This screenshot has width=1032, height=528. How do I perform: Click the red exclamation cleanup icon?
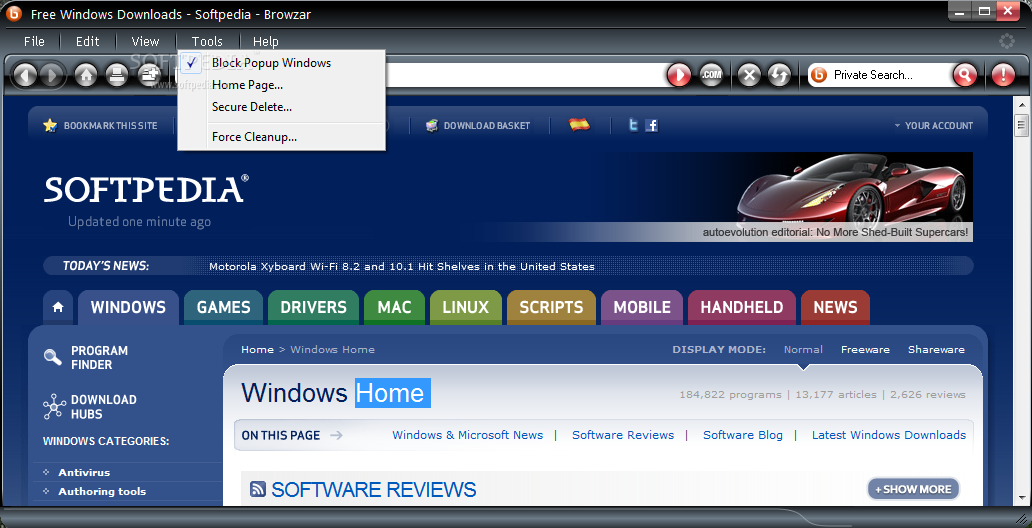(1003, 75)
